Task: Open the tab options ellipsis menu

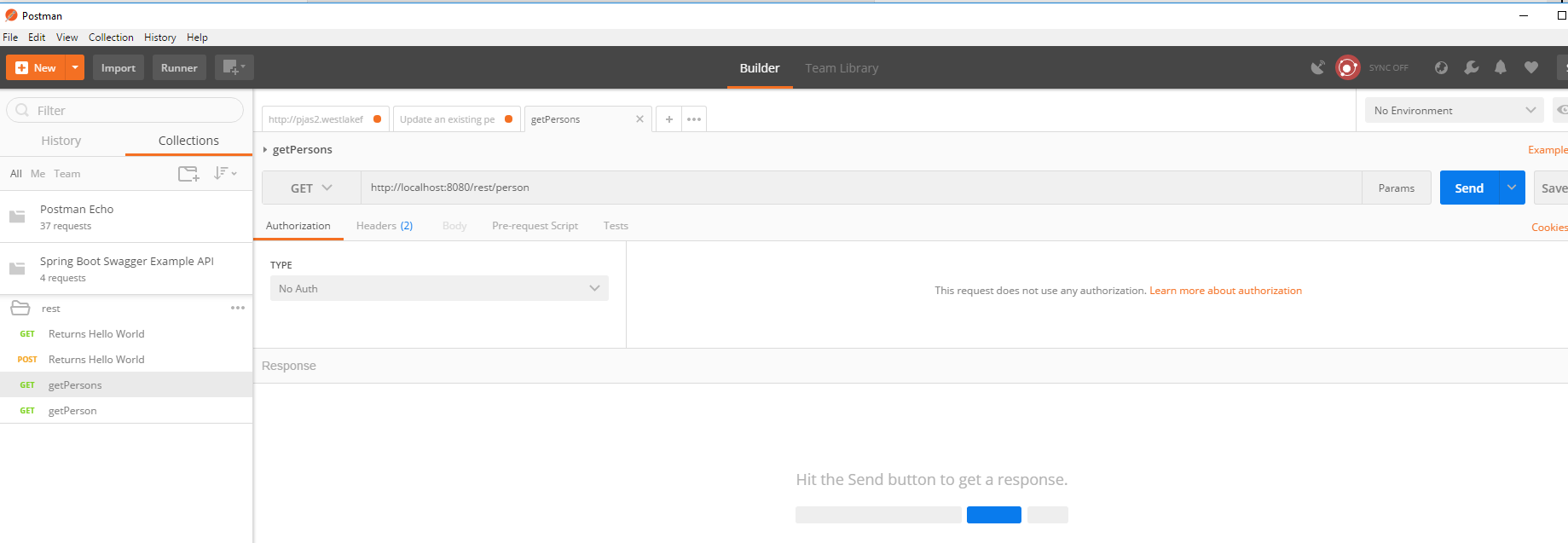Action: [694, 119]
